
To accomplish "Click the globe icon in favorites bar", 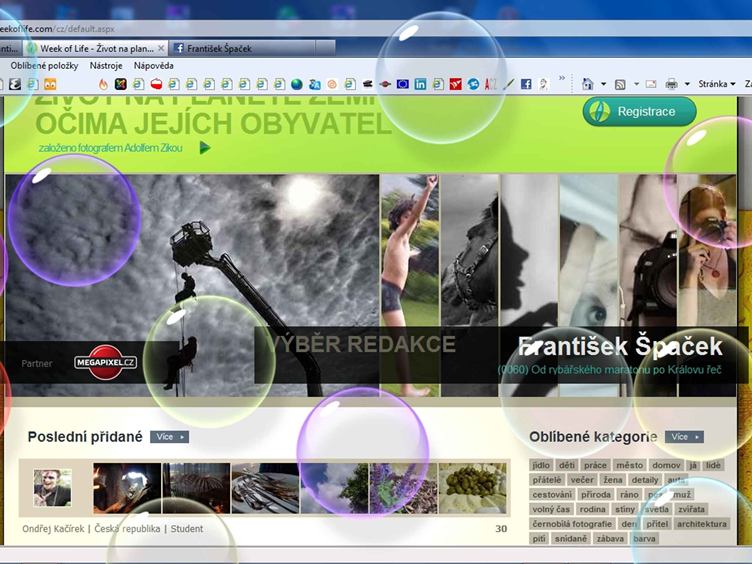I will tap(297, 84).
